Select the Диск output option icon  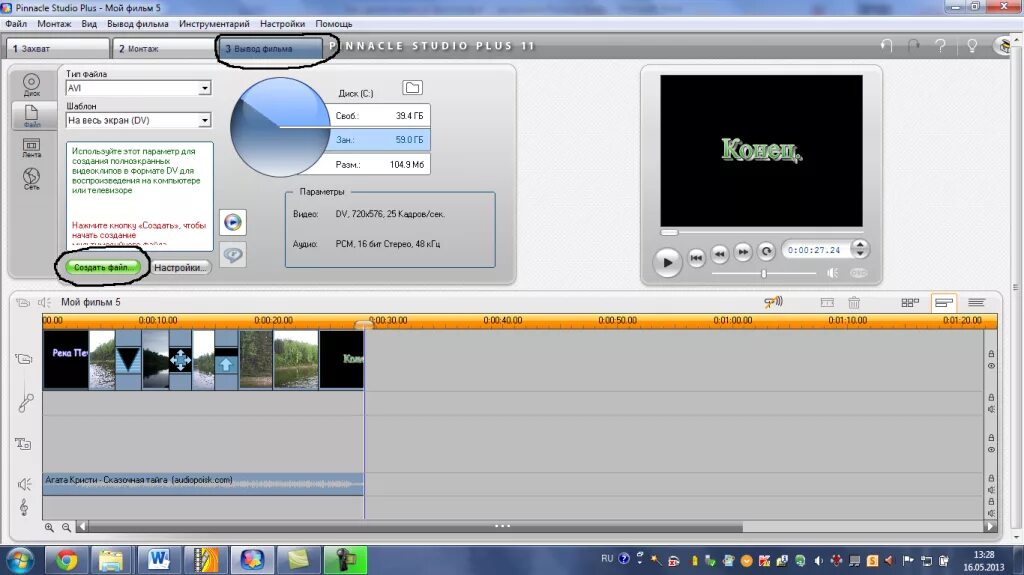click(31, 85)
